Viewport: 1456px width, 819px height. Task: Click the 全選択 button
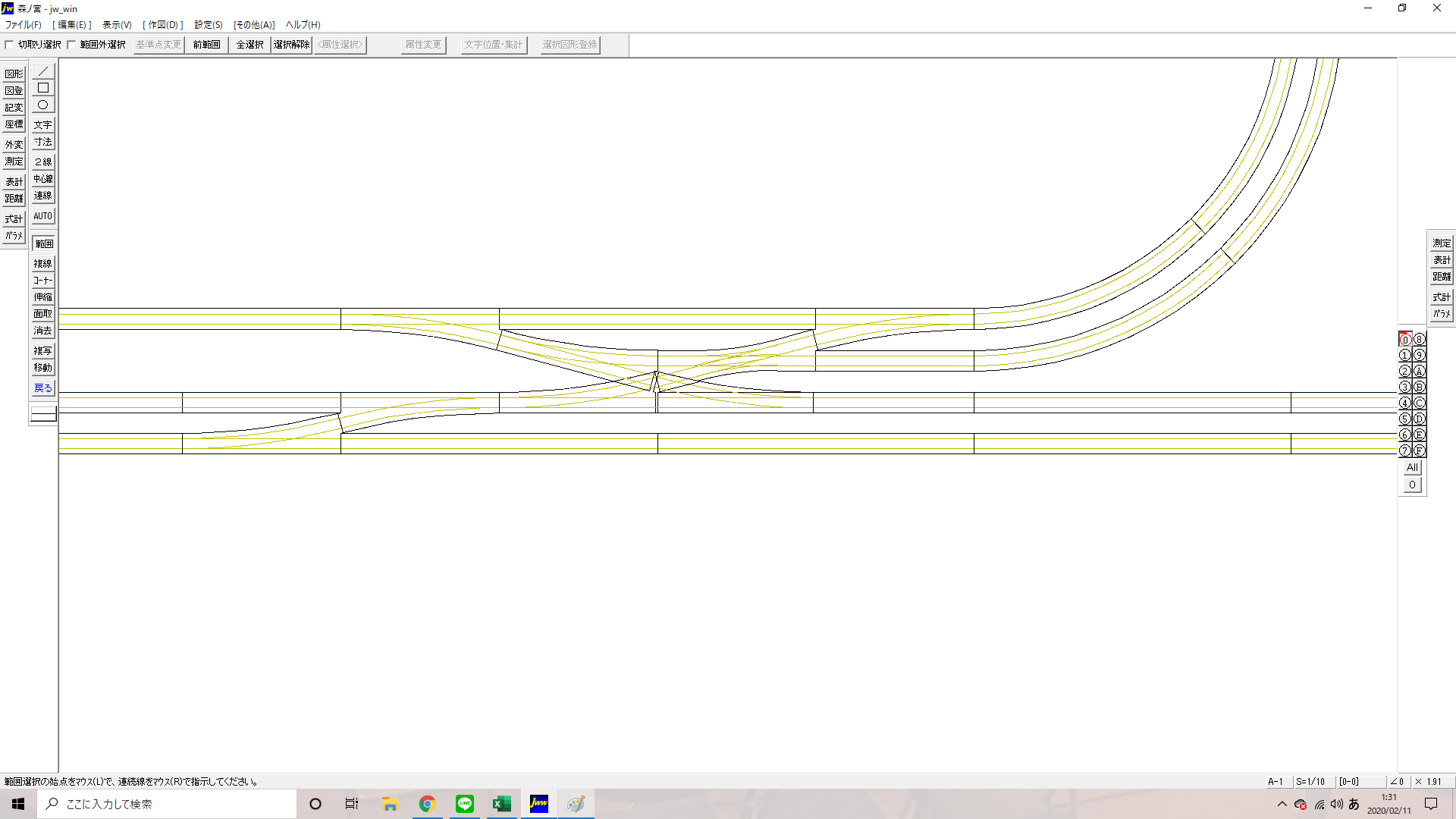(x=249, y=45)
